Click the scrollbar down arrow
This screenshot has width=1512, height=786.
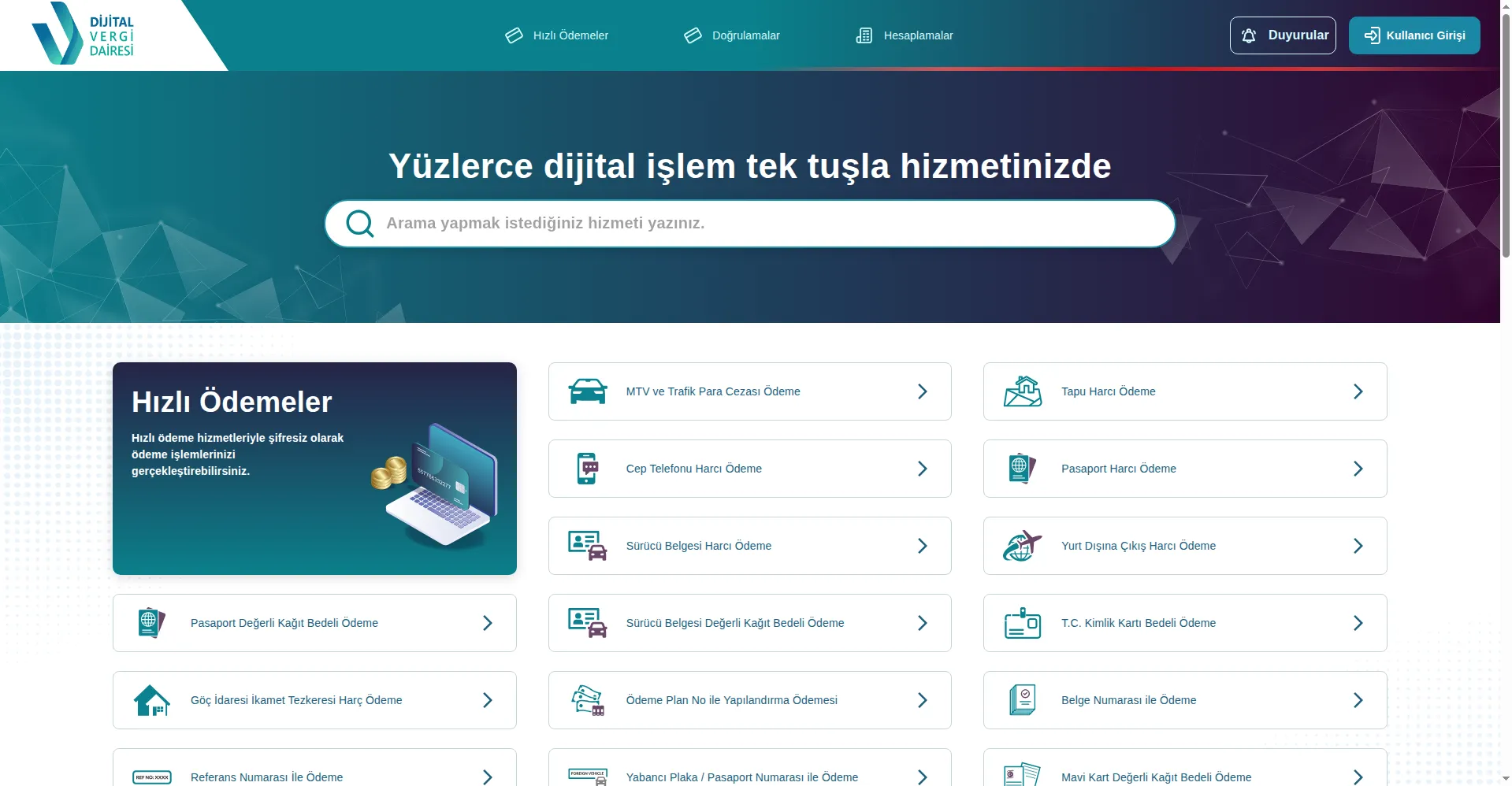[x=1506, y=780]
